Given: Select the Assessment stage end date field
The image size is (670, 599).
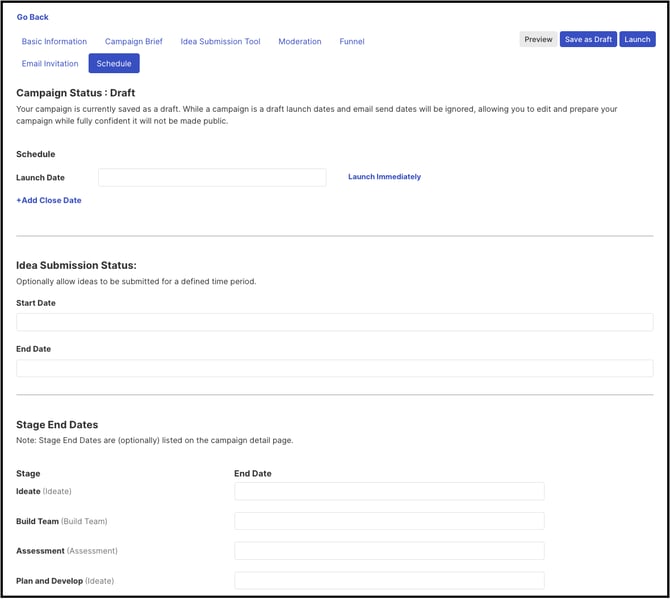Looking at the screenshot, I should pyautogui.click(x=389, y=551).
